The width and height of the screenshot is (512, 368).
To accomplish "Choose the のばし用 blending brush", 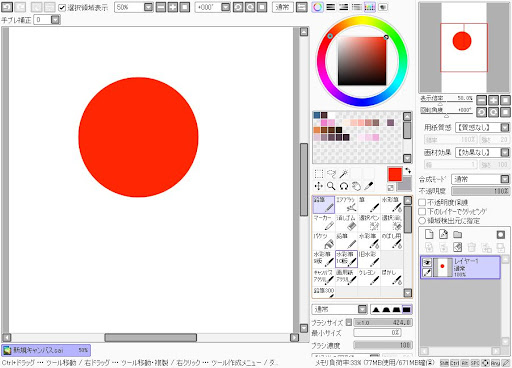I will tap(391, 241).
